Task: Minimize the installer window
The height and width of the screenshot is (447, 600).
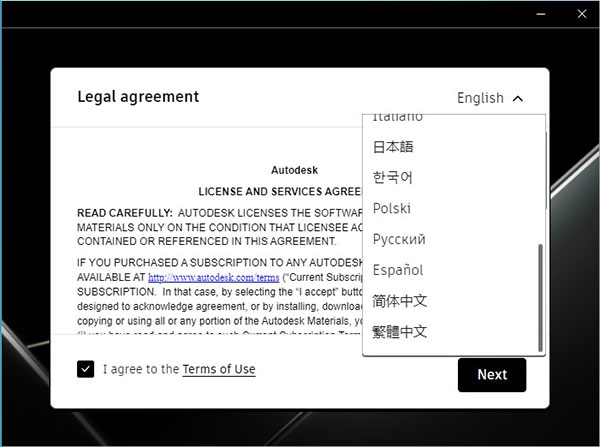Action: pyautogui.click(x=541, y=14)
